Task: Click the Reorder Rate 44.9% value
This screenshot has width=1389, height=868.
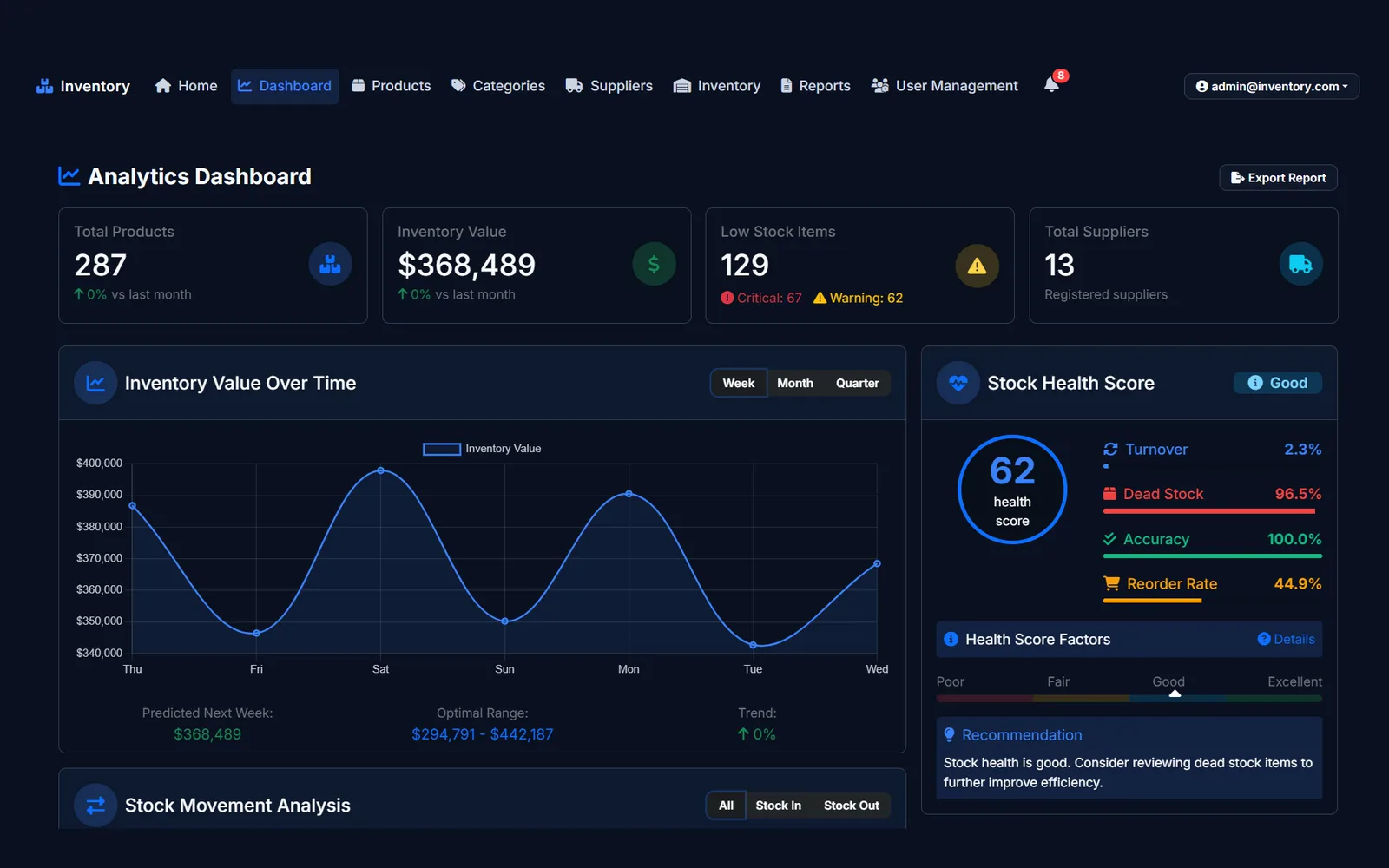Action: [1298, 583]
